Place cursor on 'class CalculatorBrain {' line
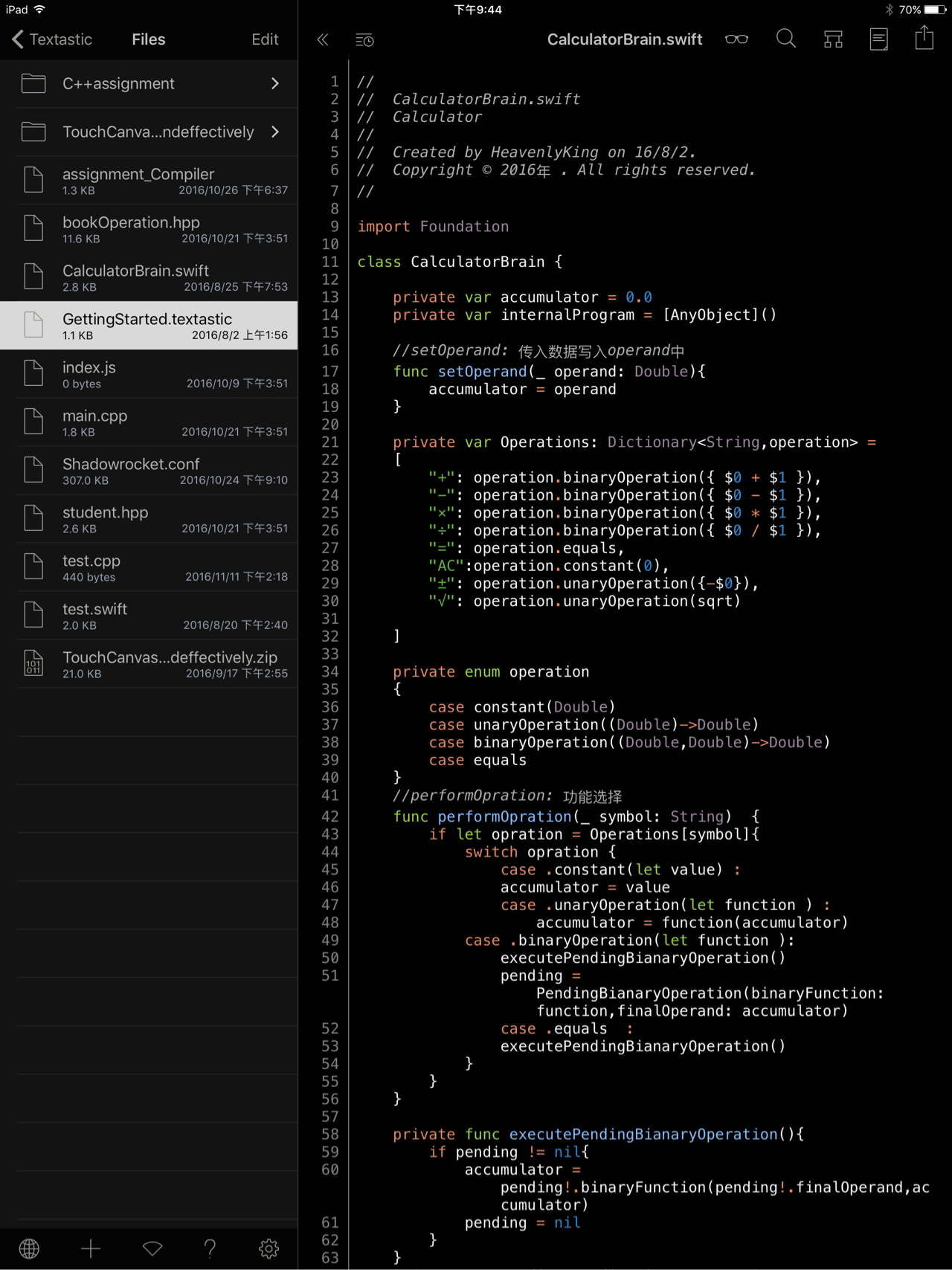The width and height of the screenshot is (952, 1270). point(460,262)
